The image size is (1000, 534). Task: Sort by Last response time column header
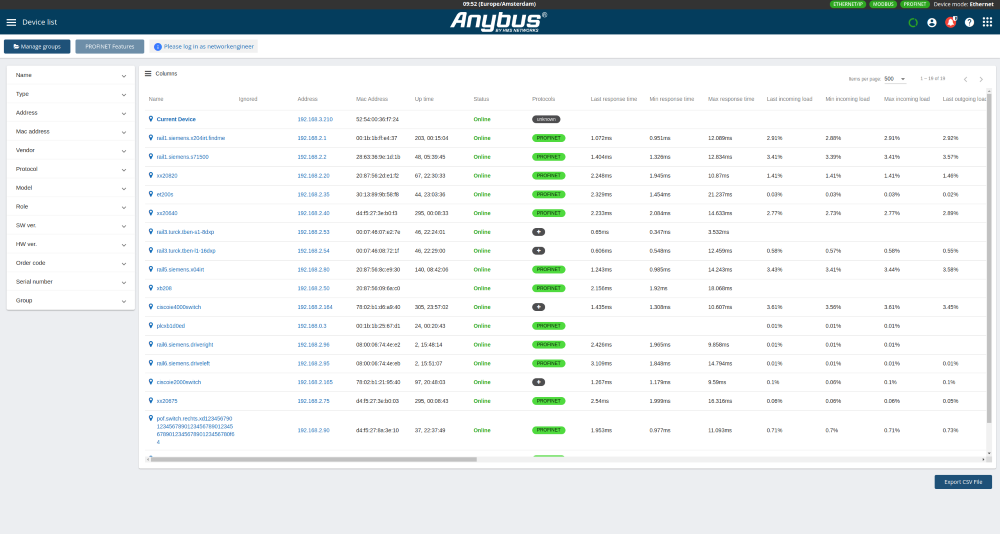tap(614, 100)
